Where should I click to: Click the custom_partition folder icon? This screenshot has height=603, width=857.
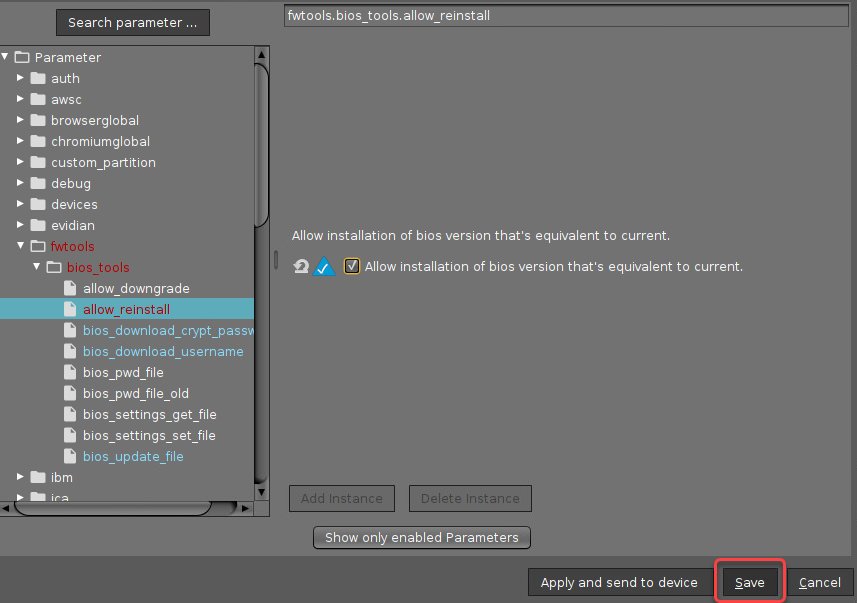(x=38, y=163)
